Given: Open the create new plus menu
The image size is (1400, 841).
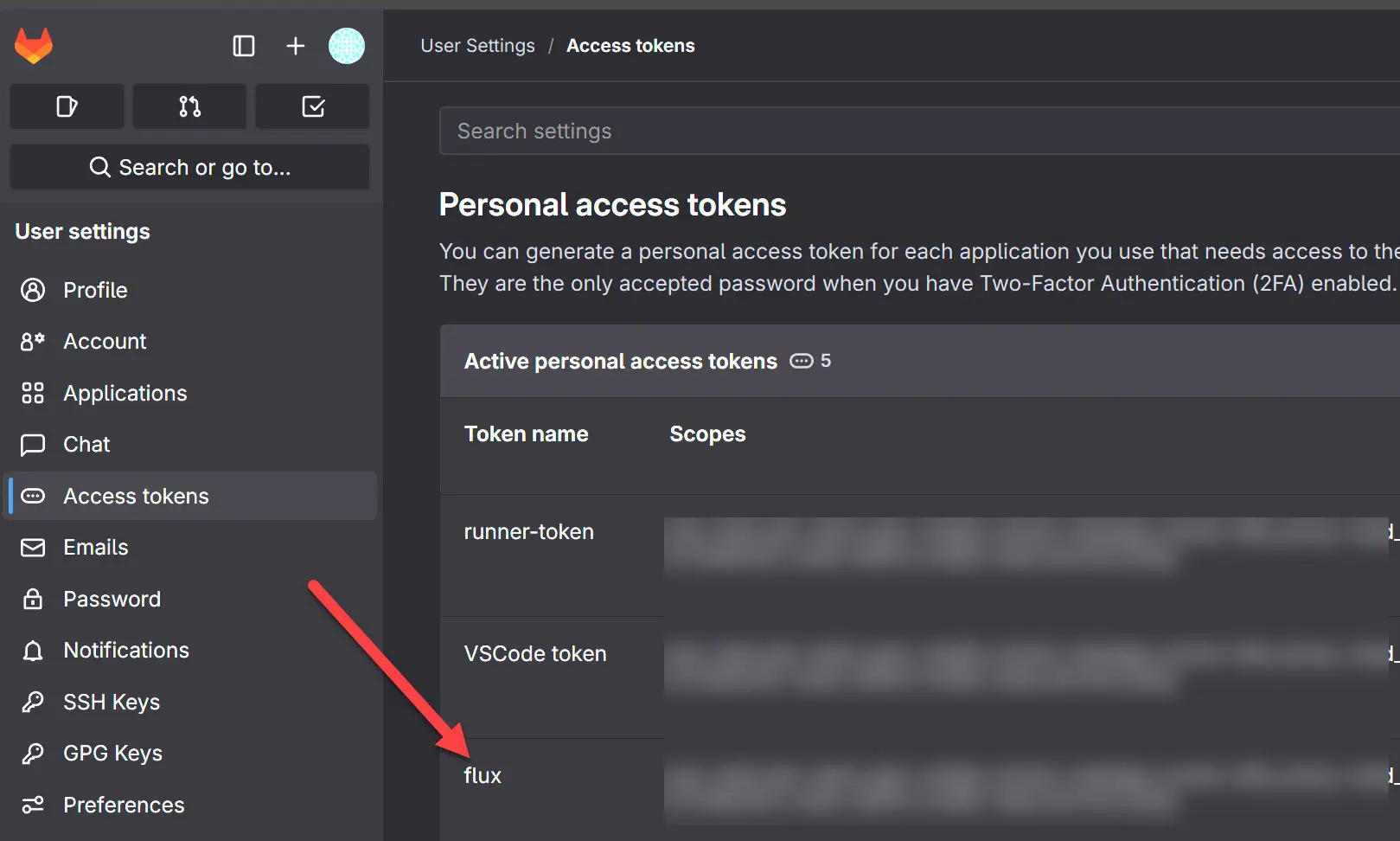Looking at the screenshot, I should (x=296, y=46).
